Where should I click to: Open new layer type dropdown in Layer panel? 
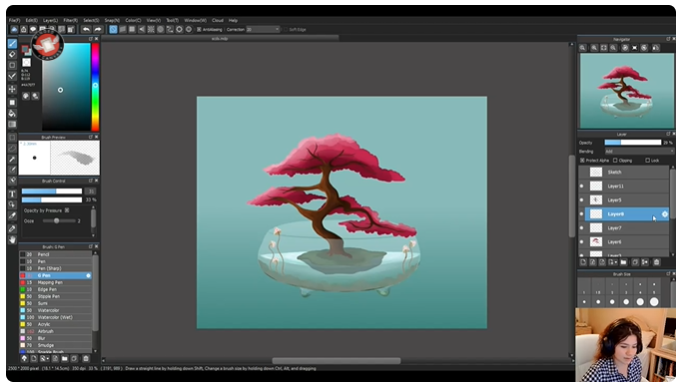tap(615, 262)
